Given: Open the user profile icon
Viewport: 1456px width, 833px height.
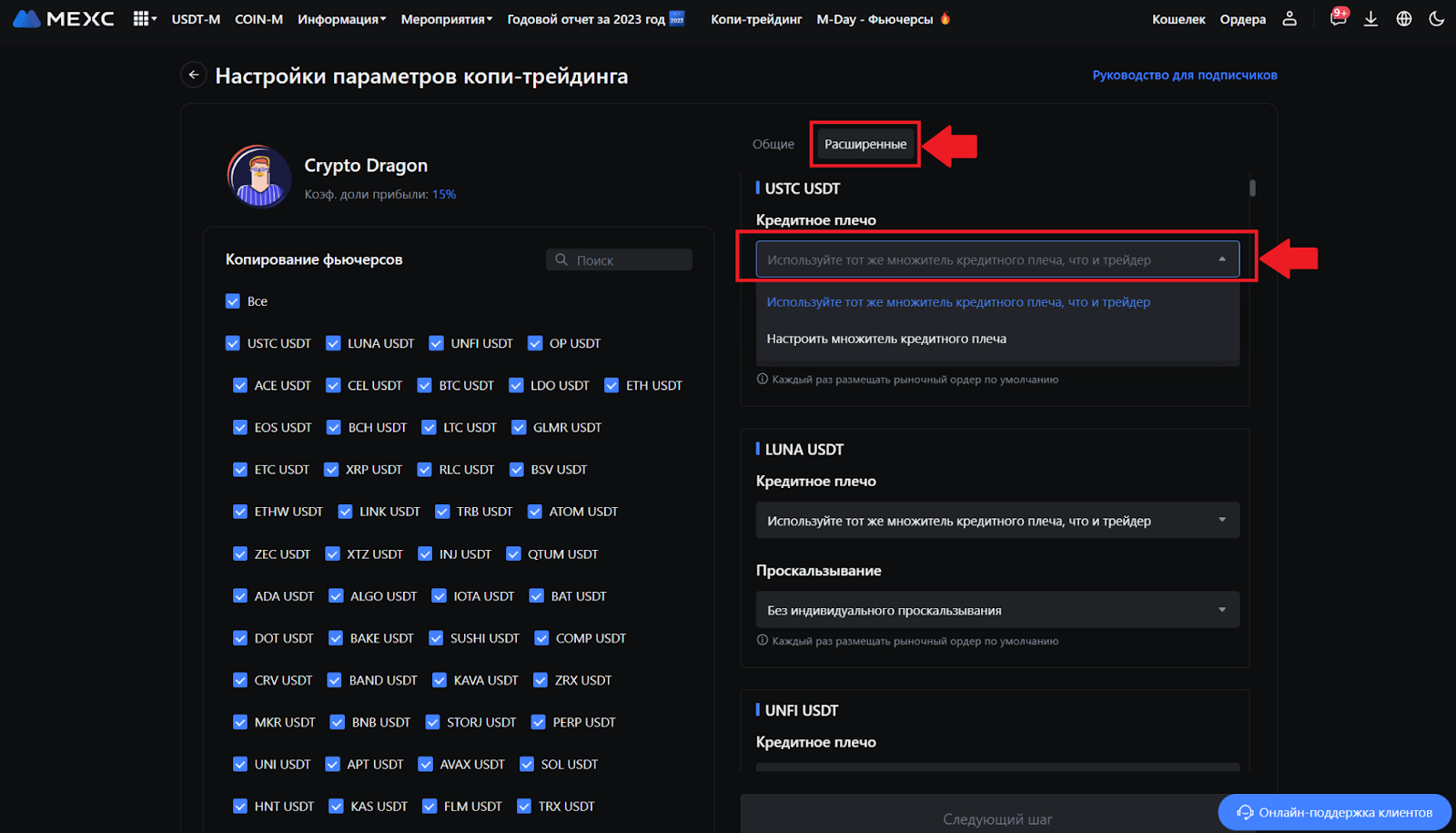Looking at the screenshot, I should point(1289,19).
